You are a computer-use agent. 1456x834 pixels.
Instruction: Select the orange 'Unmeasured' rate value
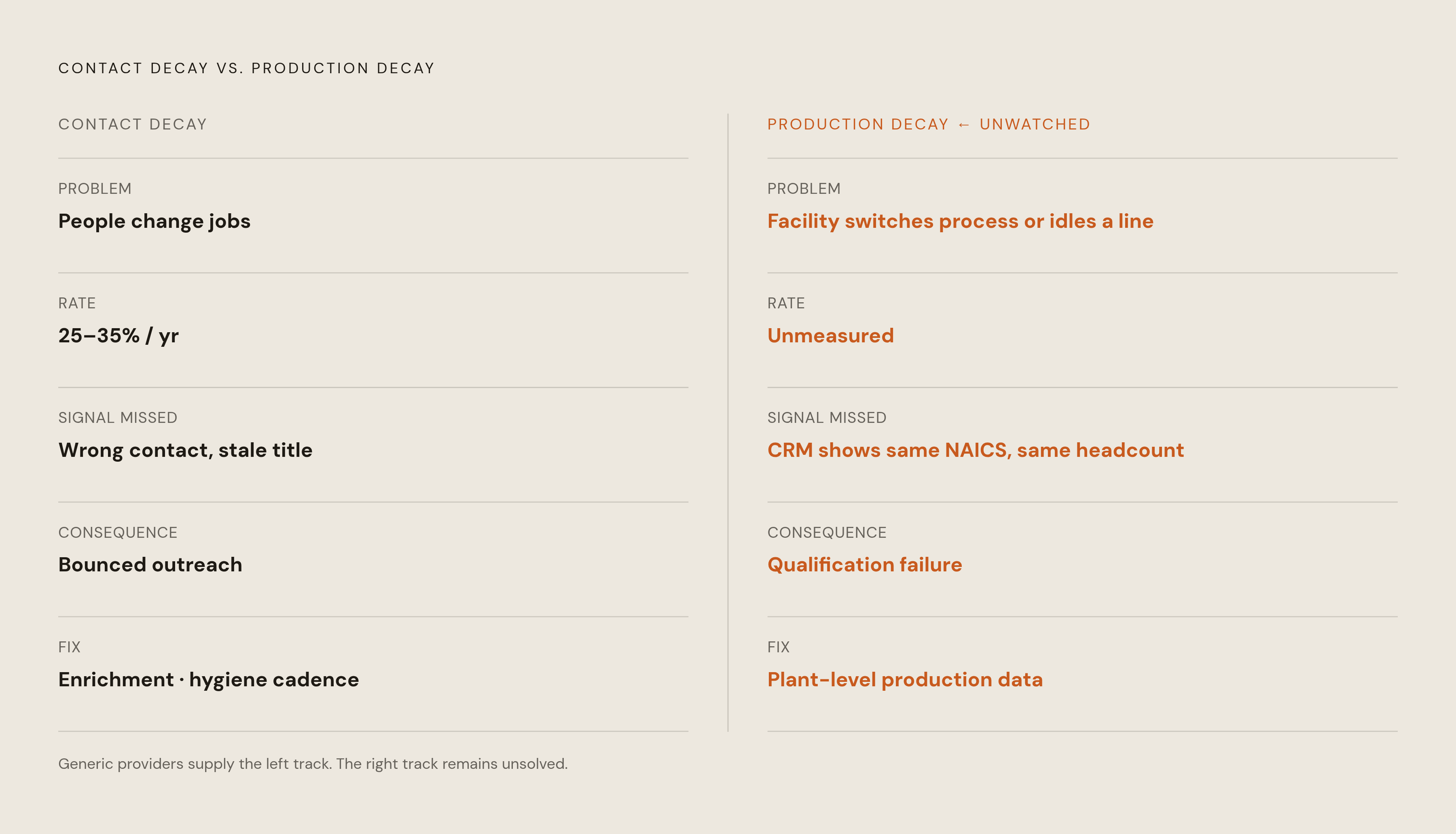(830, 335)
